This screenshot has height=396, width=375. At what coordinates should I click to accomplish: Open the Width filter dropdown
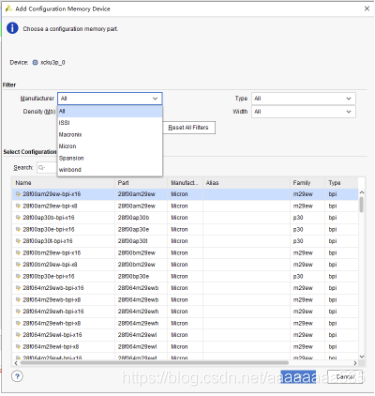[303, 112]
